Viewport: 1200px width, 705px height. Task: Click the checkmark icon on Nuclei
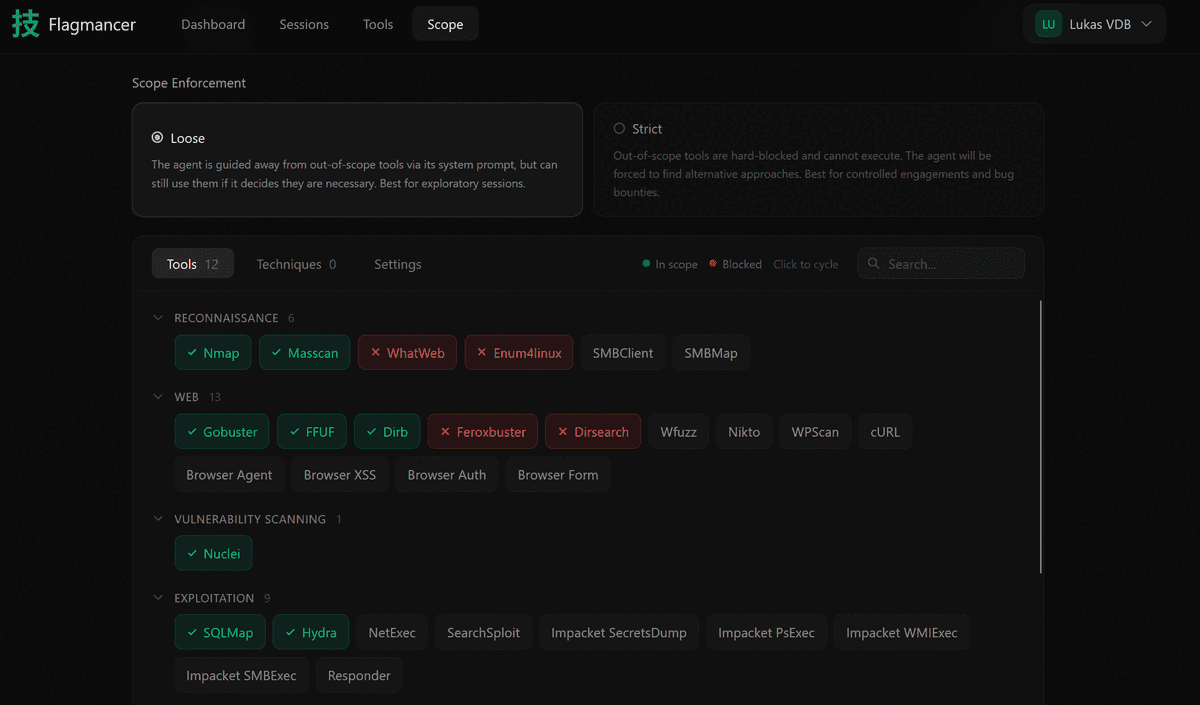(x=191, y=553)
